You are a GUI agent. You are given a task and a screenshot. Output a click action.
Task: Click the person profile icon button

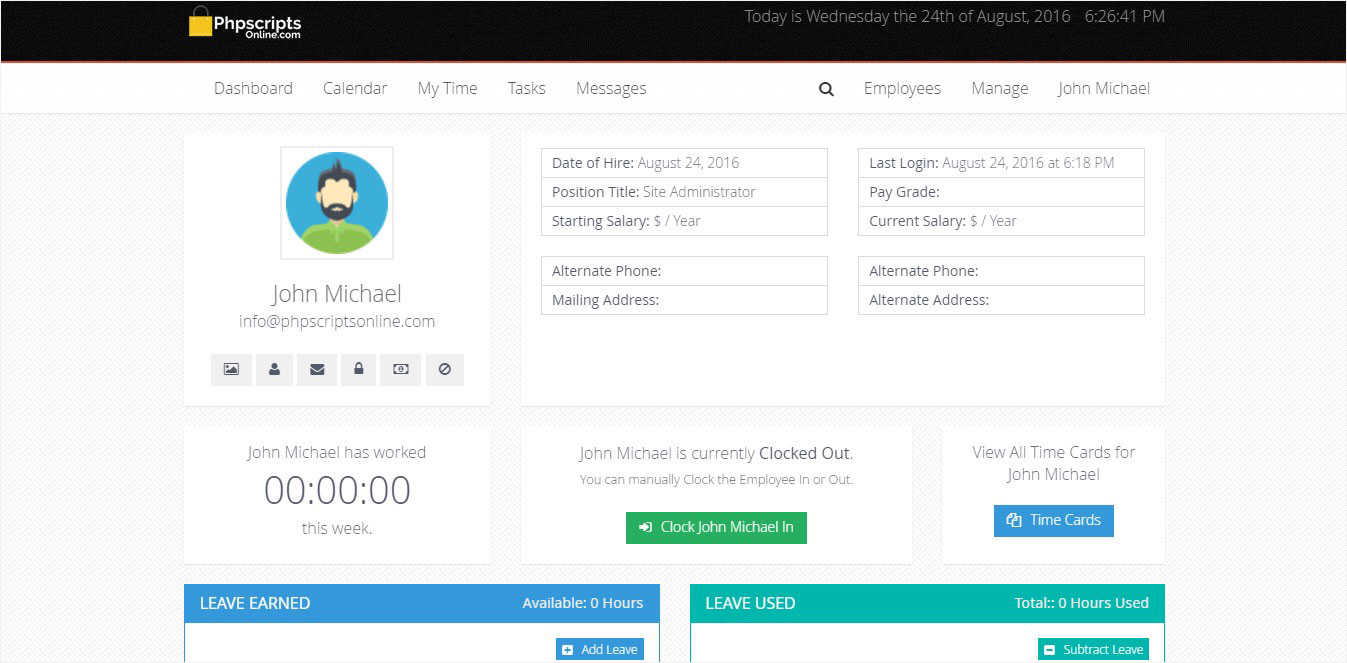274,369
